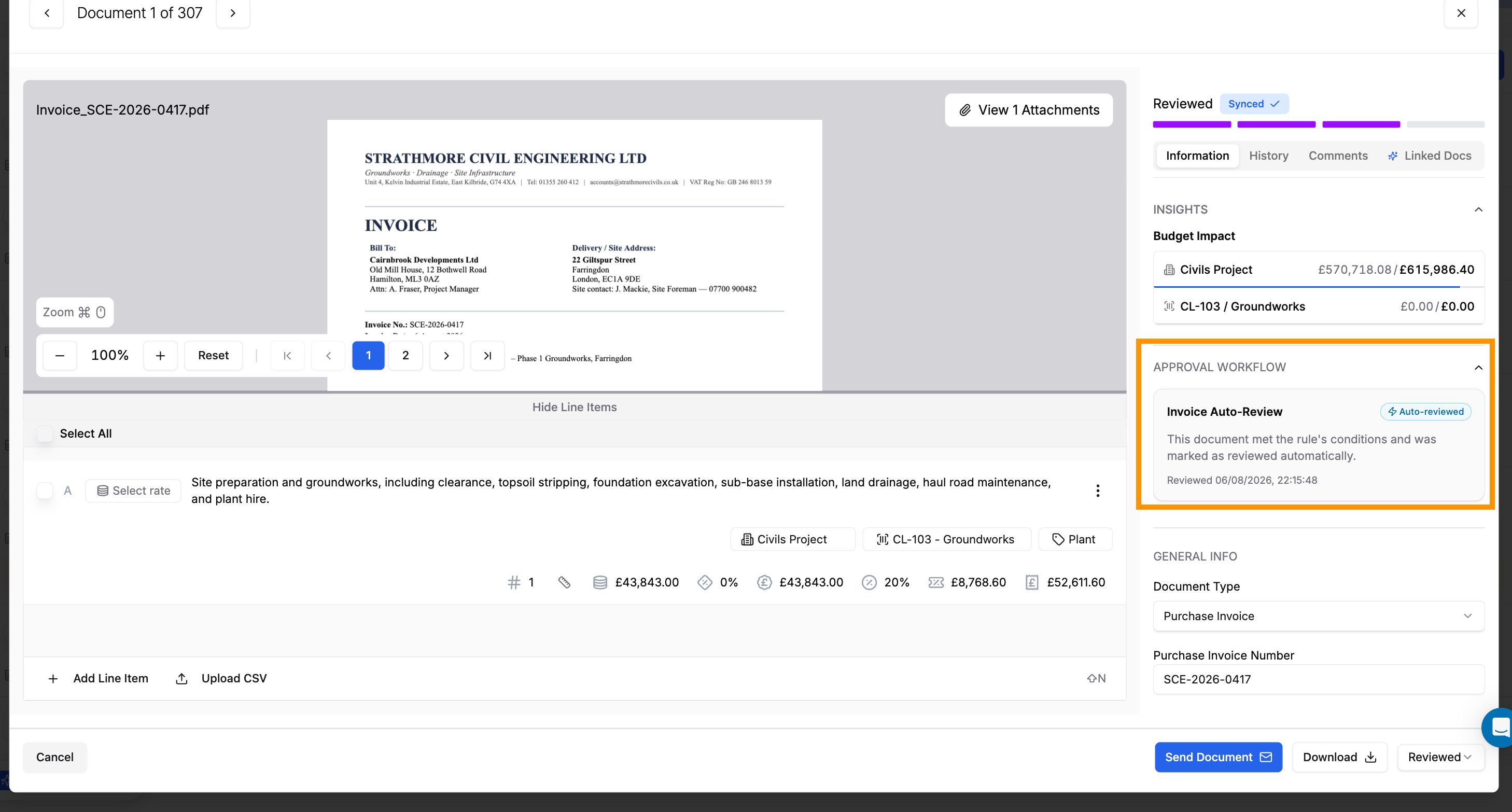Click the Cancel button

click(x=54, y=757)
